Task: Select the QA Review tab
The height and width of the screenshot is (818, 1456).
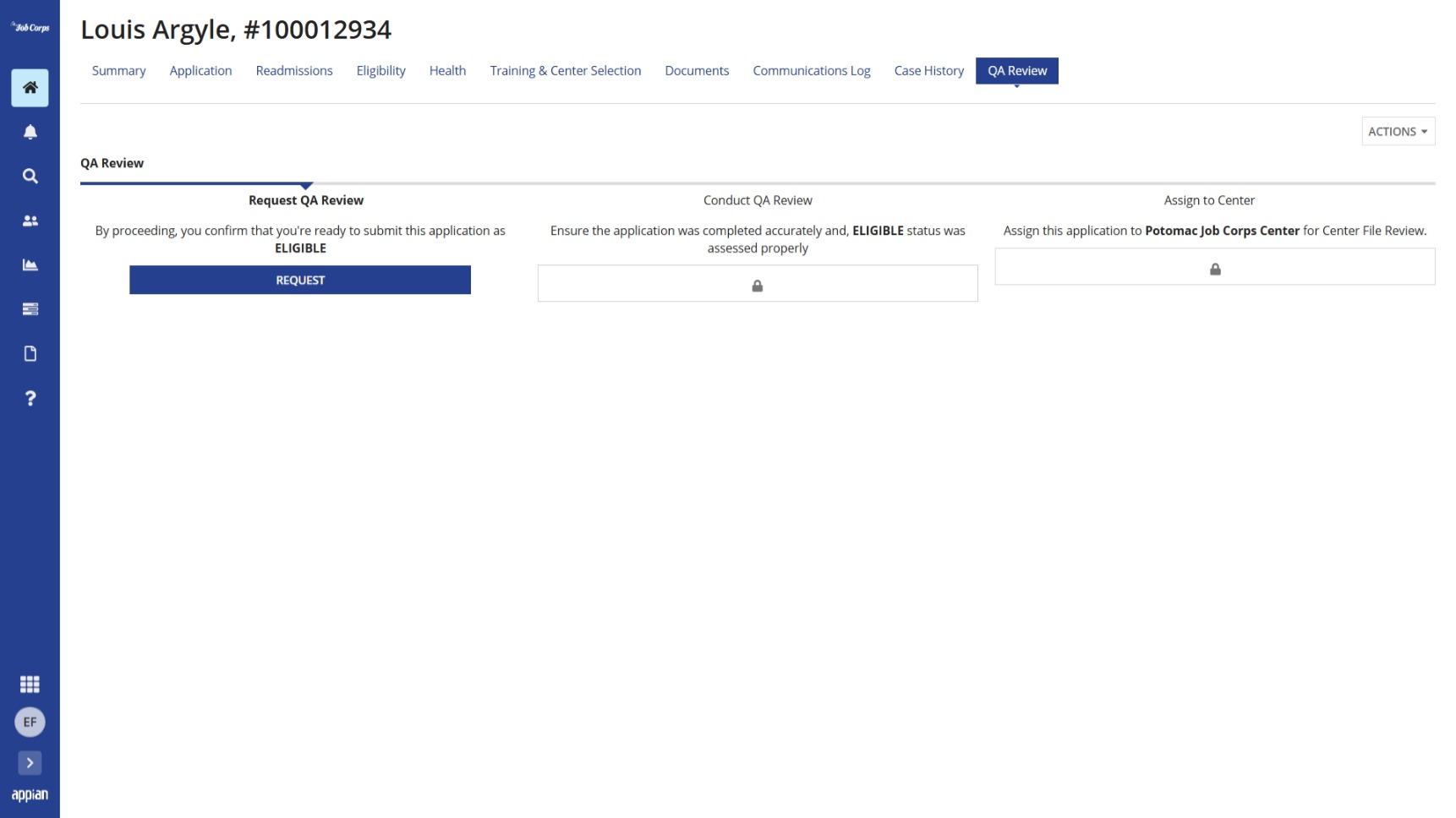Action: point(1017,71)
